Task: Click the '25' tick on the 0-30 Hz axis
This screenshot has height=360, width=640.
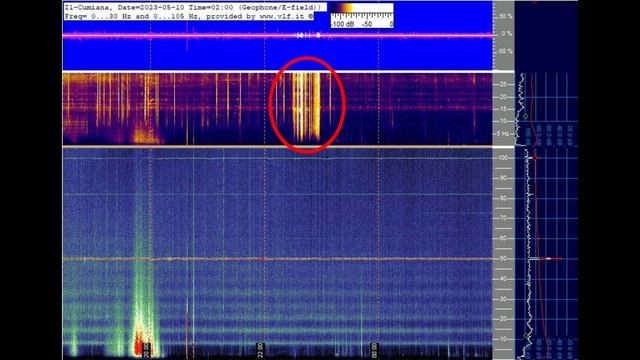Action: (x=503, y=84)
